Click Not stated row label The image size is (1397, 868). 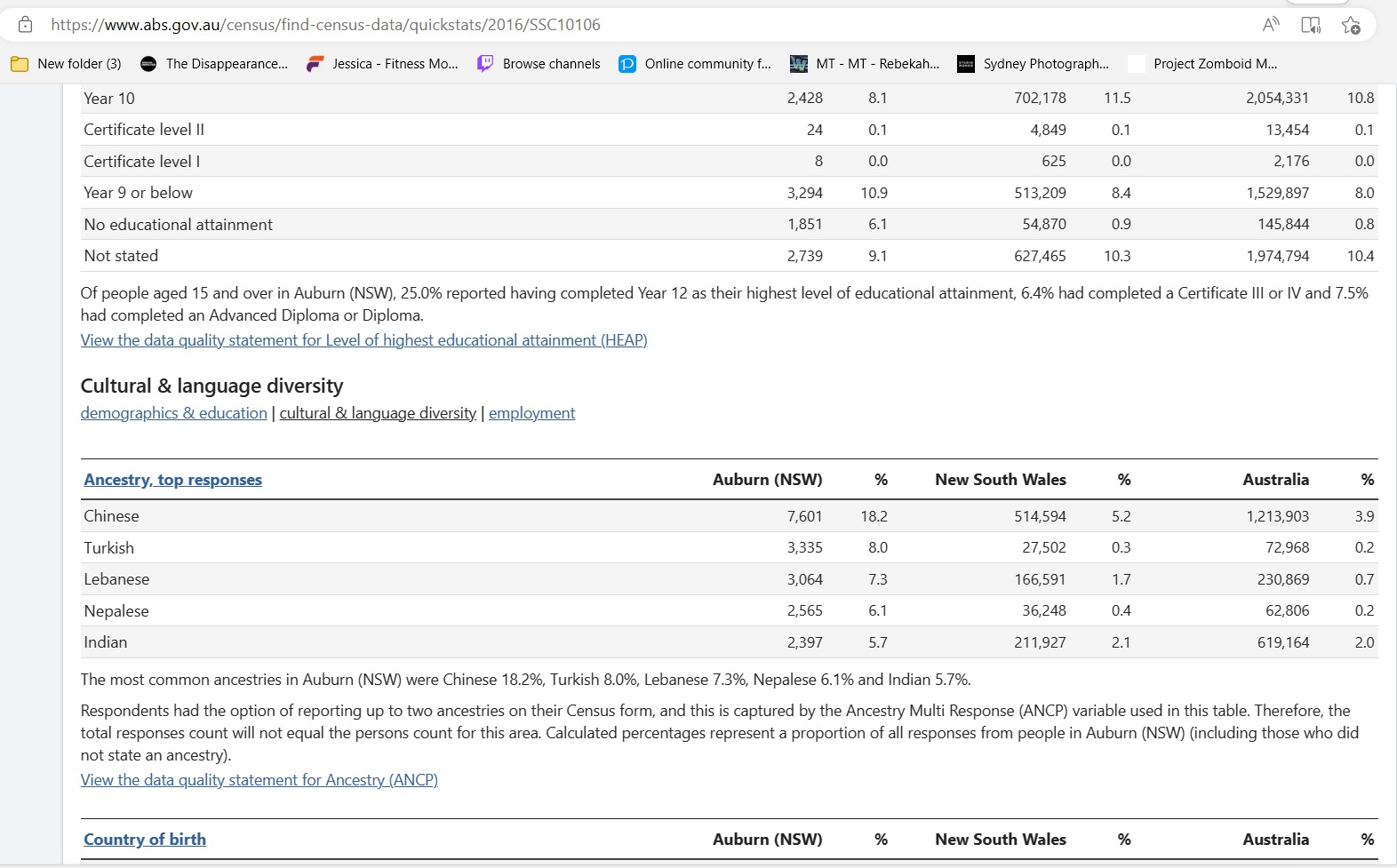click(x=121, y=256)
